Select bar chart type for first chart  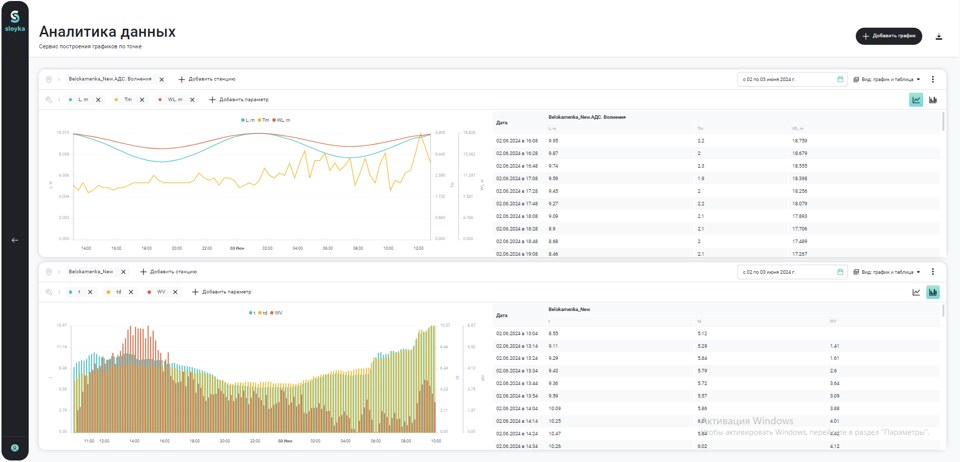(x=933, y=100)
